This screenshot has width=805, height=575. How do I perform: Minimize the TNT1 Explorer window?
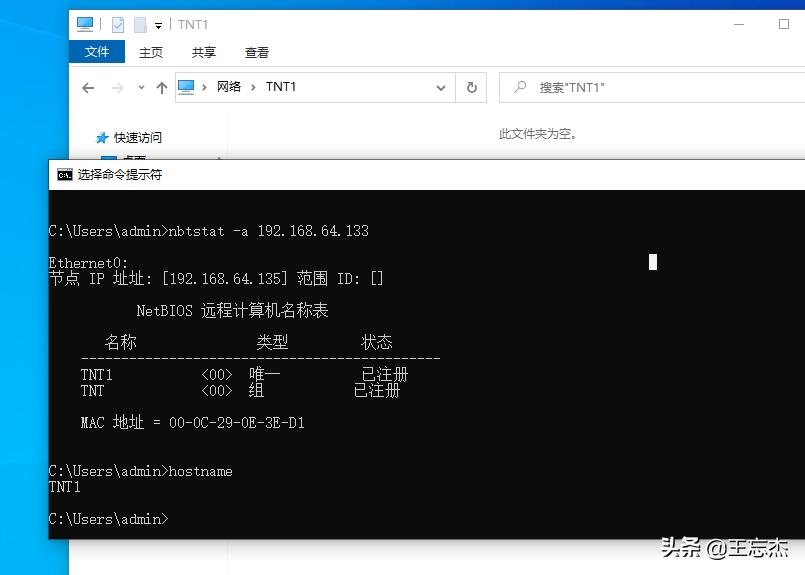[x=739, y=24]
